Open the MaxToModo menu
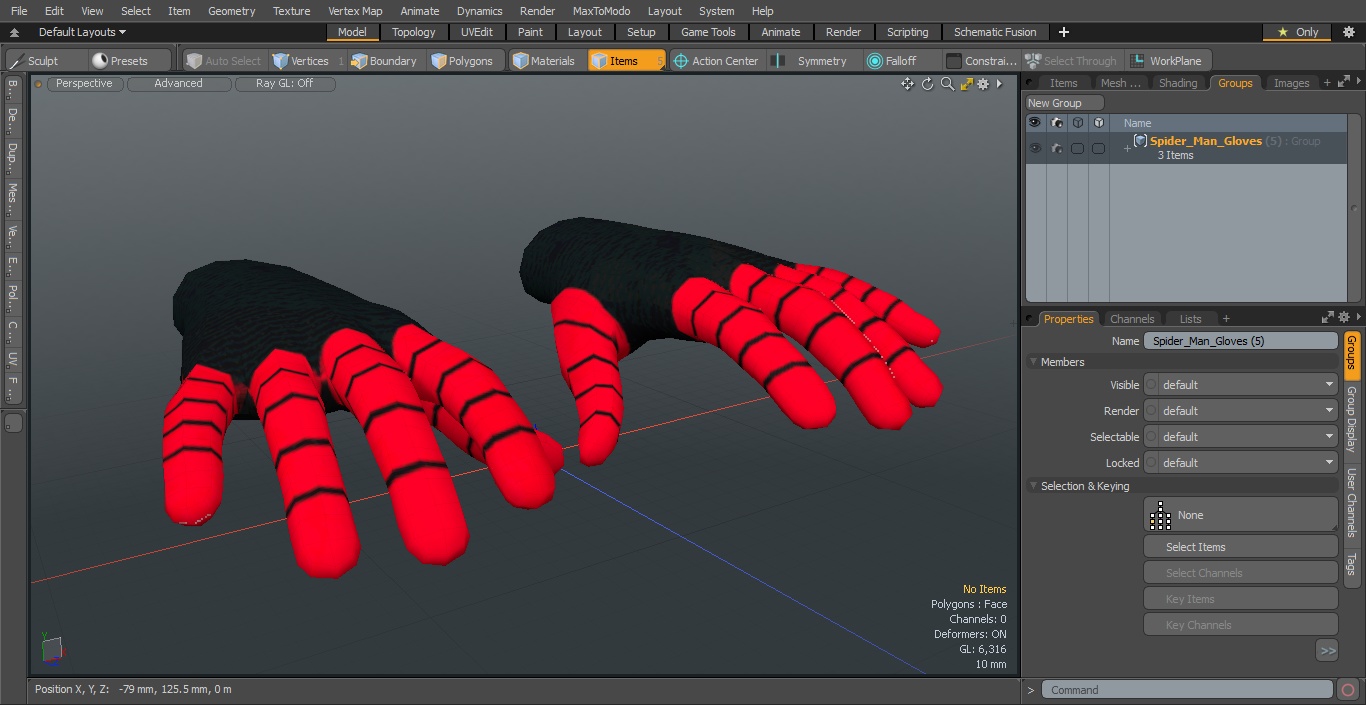 click(601, 11)
